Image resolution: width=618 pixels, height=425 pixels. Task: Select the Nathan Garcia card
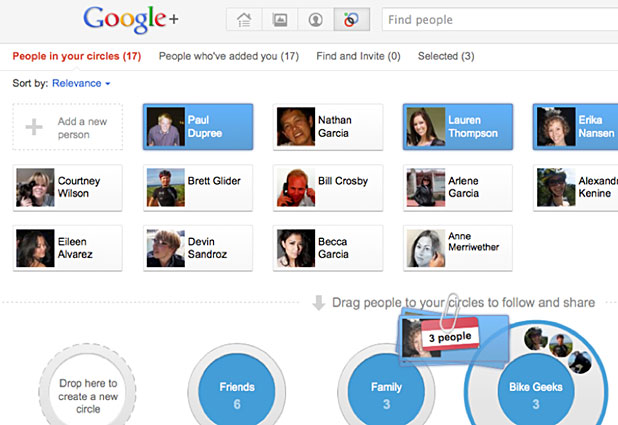coord(328,127)
